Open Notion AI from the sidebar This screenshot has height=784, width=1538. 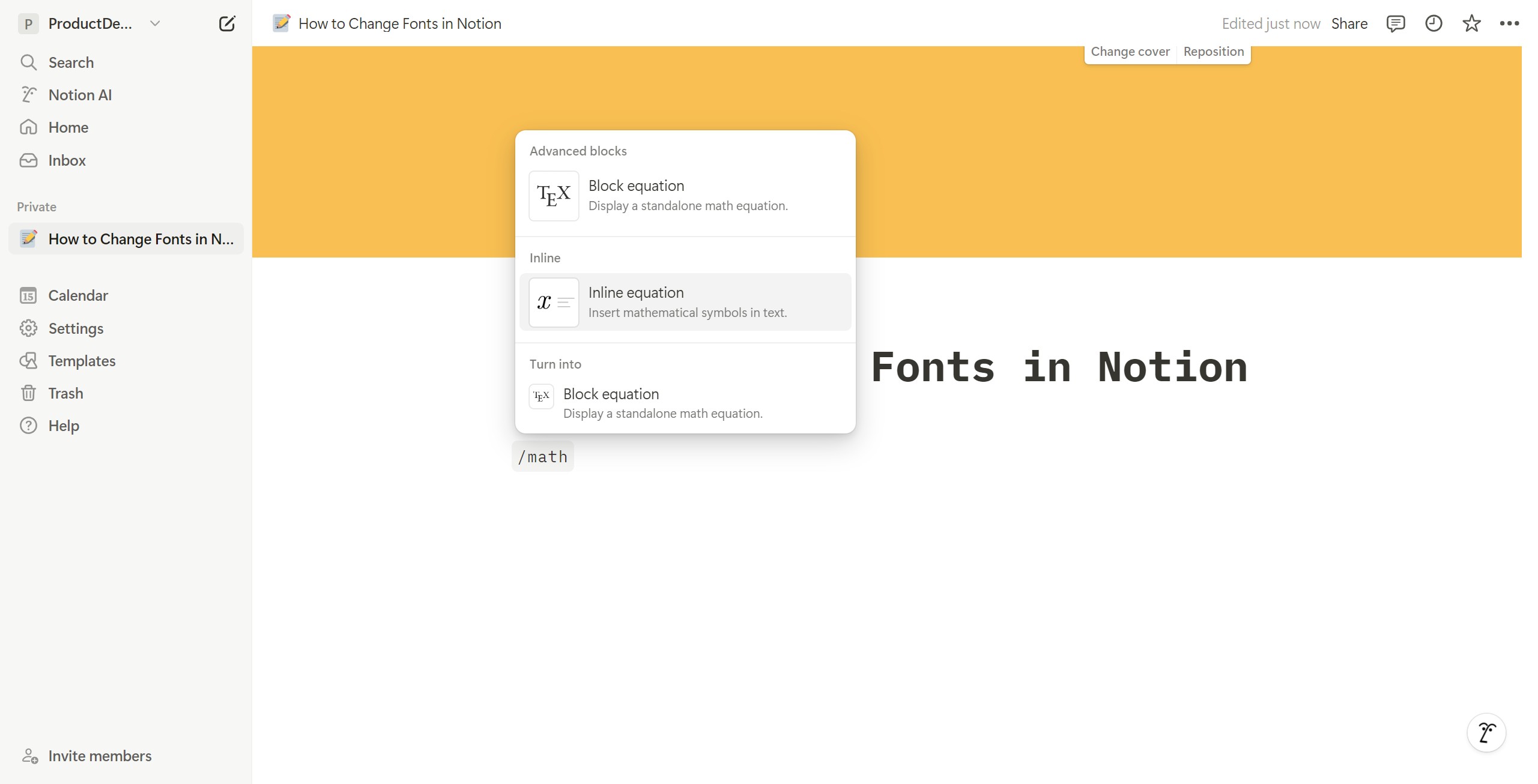point(126,95)
